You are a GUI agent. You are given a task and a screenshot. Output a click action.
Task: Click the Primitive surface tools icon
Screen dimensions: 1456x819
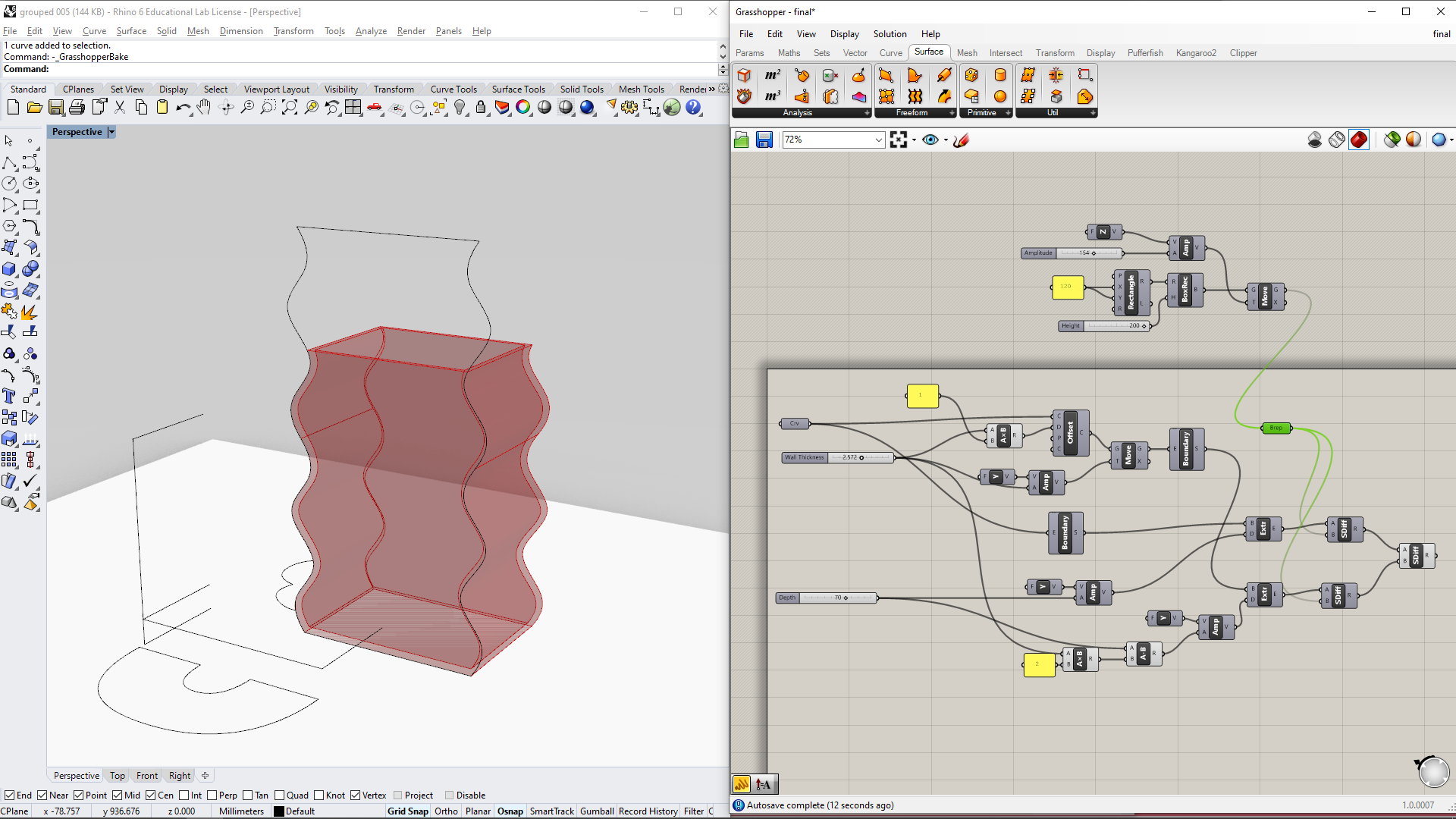tap(984, 112)
